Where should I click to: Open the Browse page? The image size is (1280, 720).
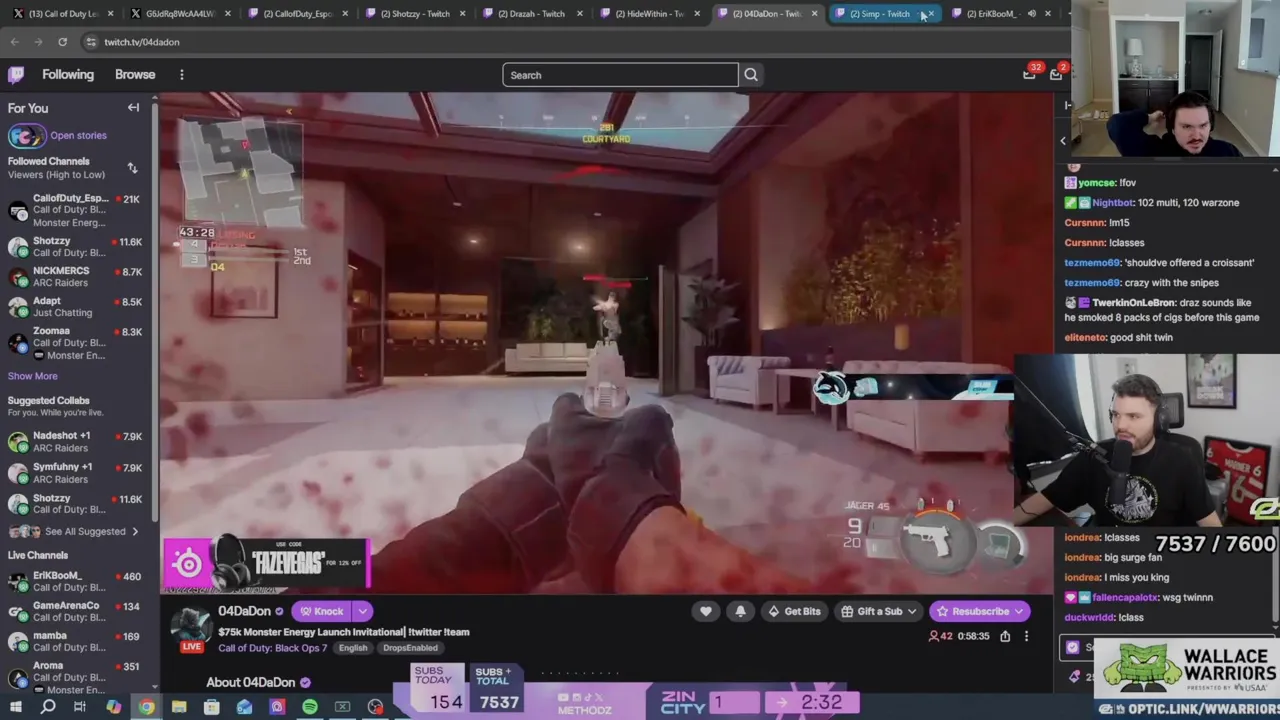(x=135, y=75)
